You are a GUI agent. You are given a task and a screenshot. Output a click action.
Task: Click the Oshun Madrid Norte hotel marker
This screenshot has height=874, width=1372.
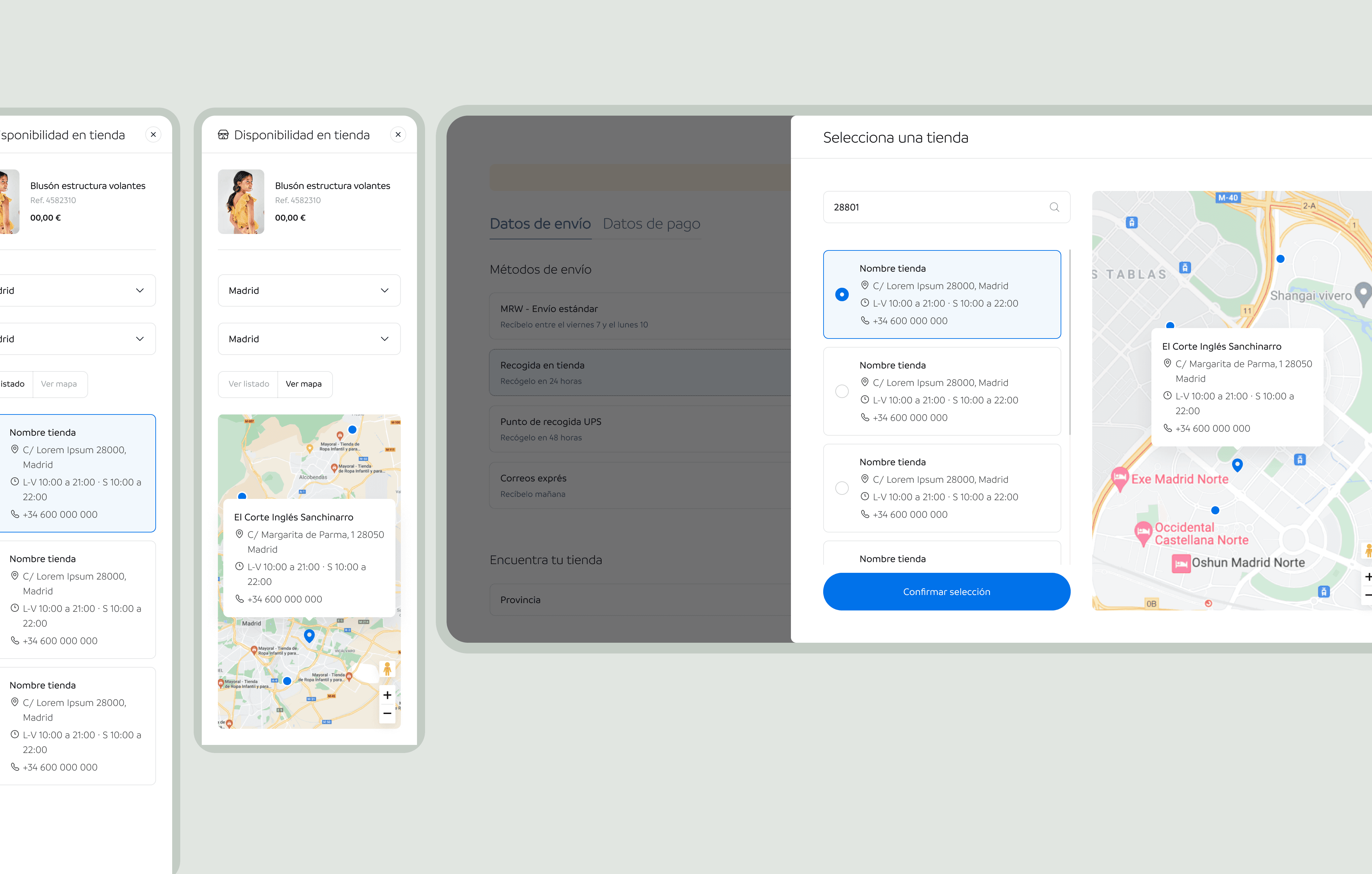pyautogui.click(x=1181, y=563)
